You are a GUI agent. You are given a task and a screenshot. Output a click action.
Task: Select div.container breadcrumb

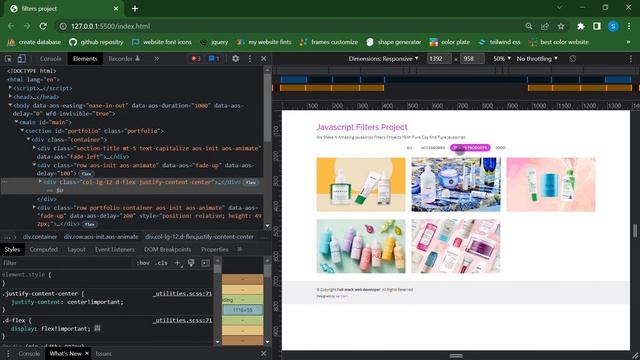(x=40, y=237)
